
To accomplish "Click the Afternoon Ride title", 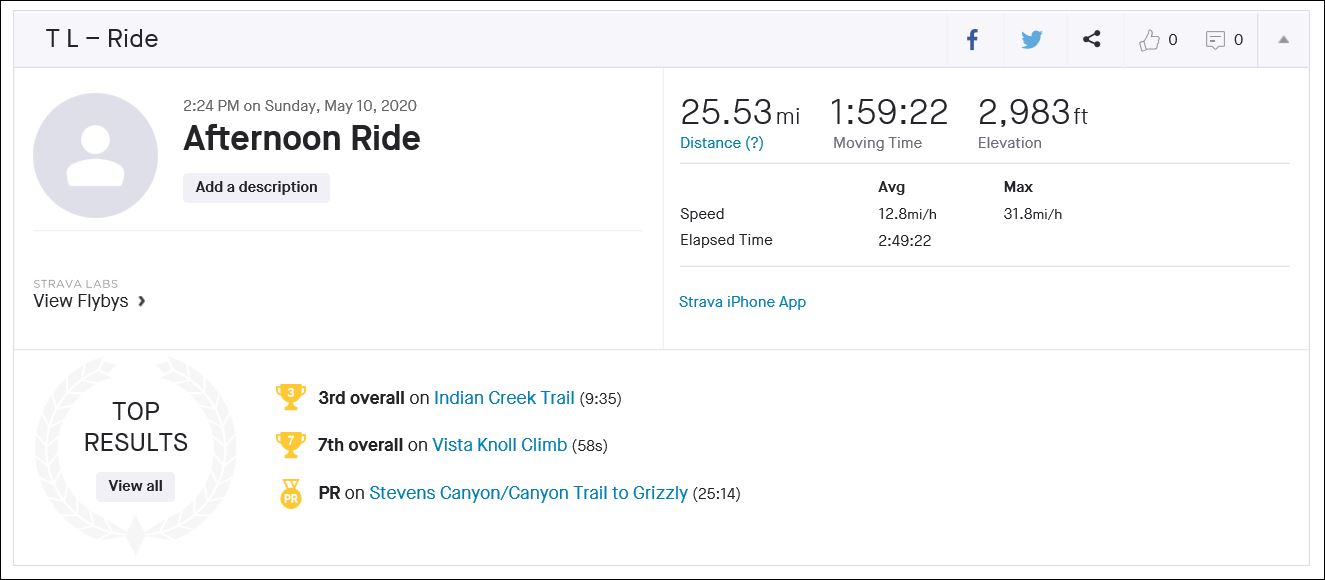I will [302, 138].
